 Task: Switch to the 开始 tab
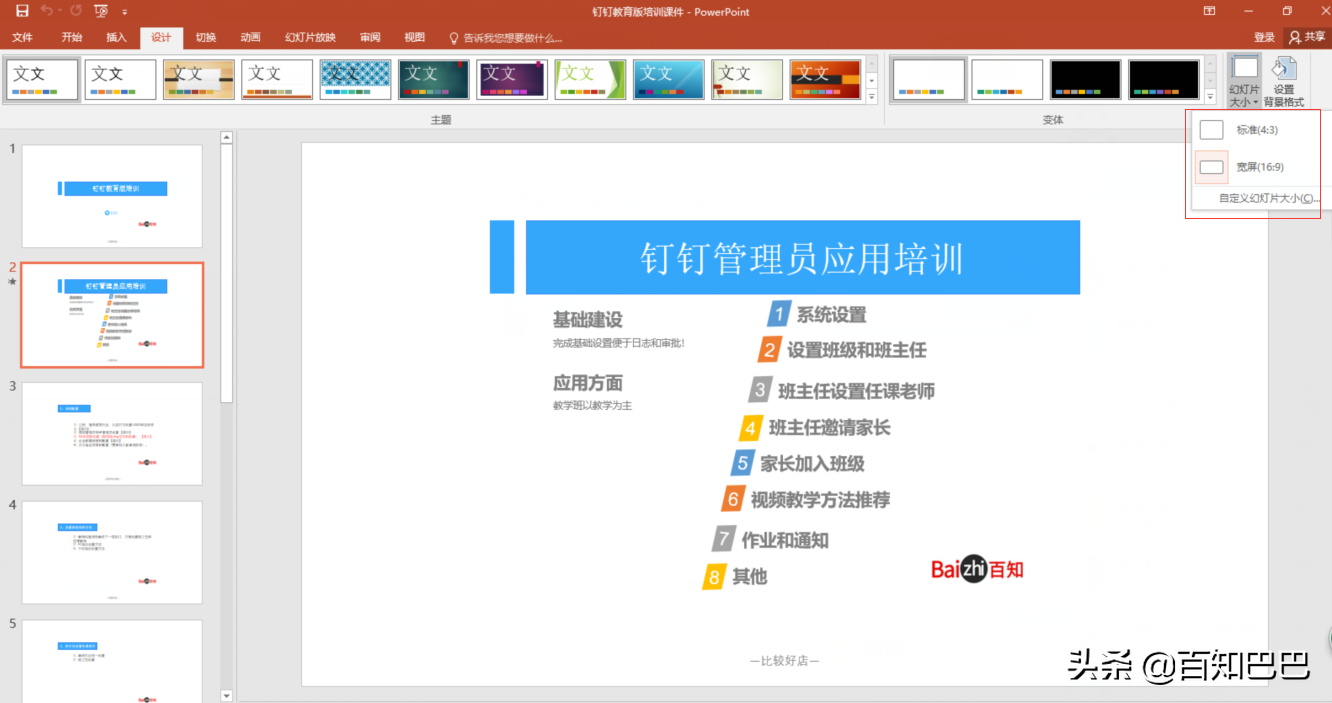pyautogui.click(x=72, y=38)
